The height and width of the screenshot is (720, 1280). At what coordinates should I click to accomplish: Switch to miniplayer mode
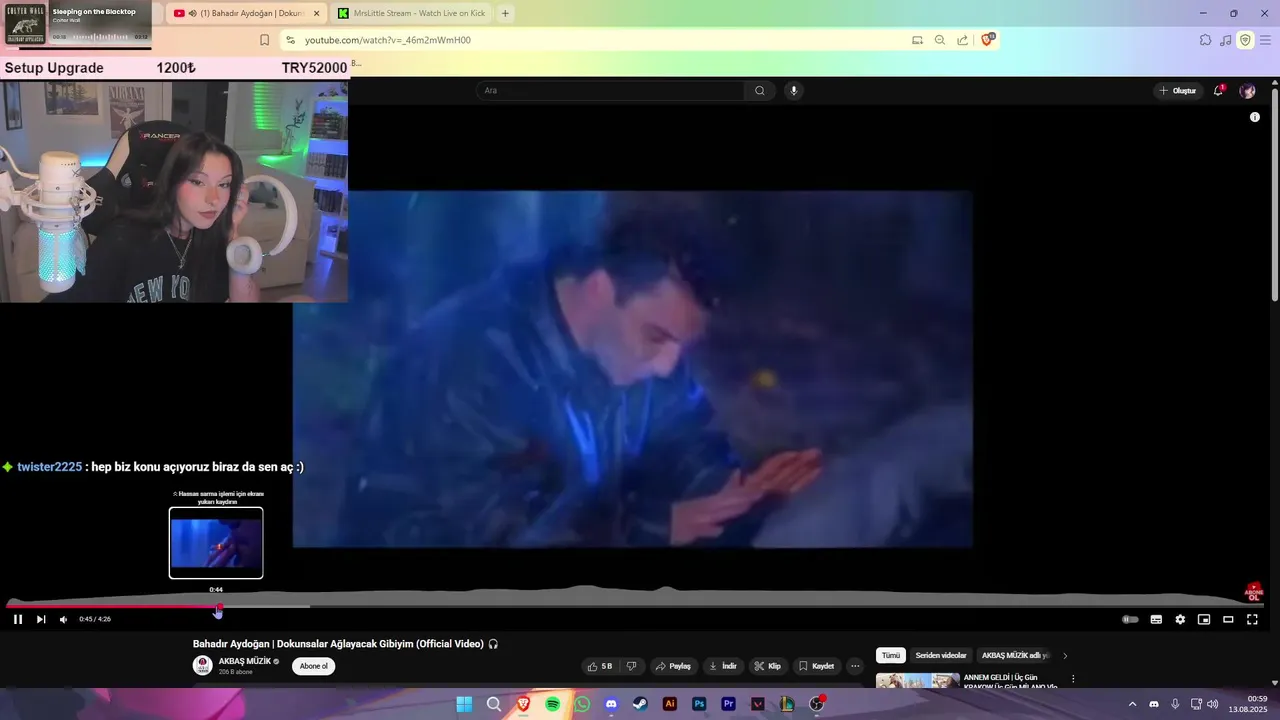1204,619
